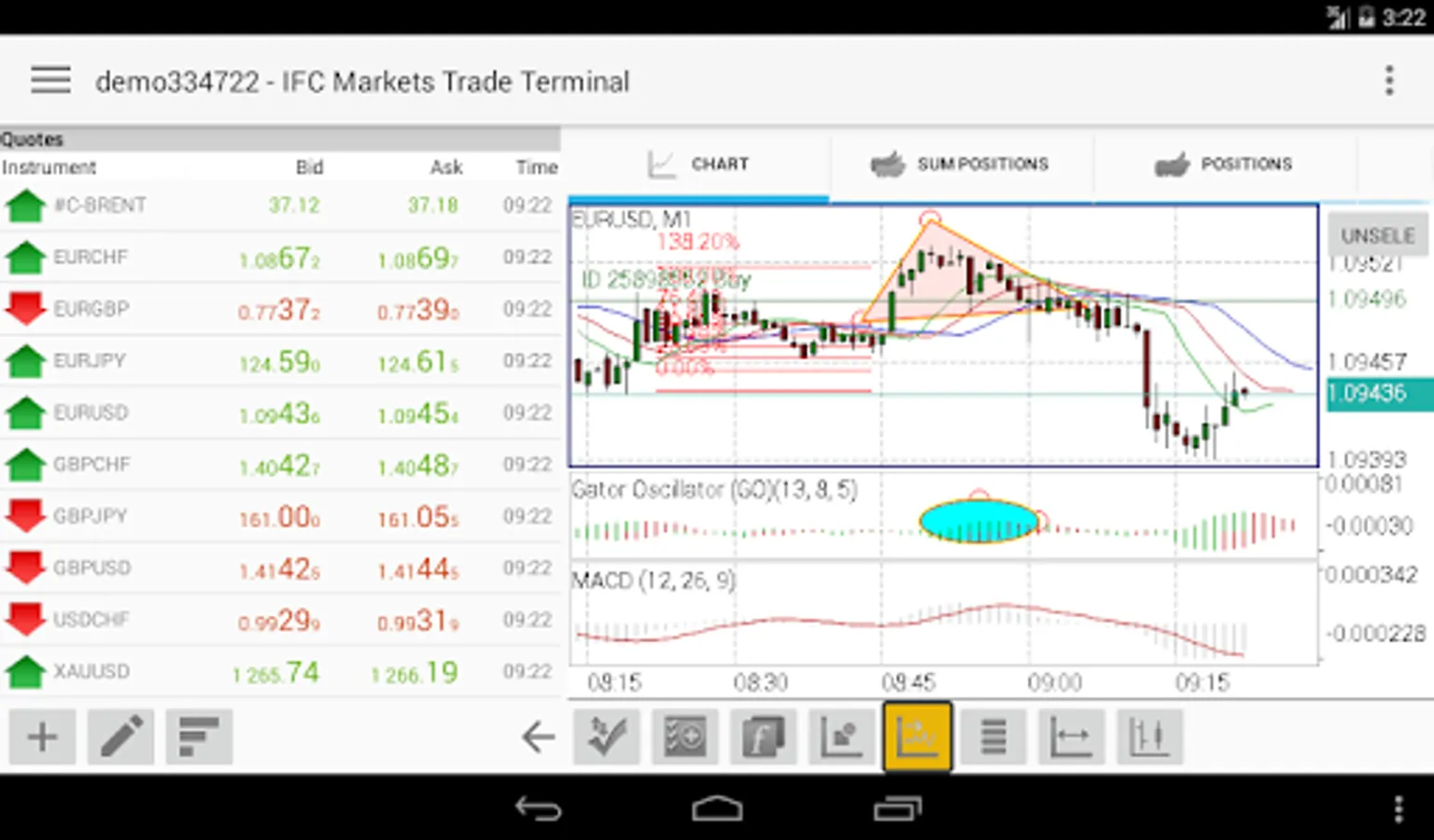This screenshot has height=840, width=1434.
Task: Tap the pencil edit quotes icon
Action: [x=121, y=737]
